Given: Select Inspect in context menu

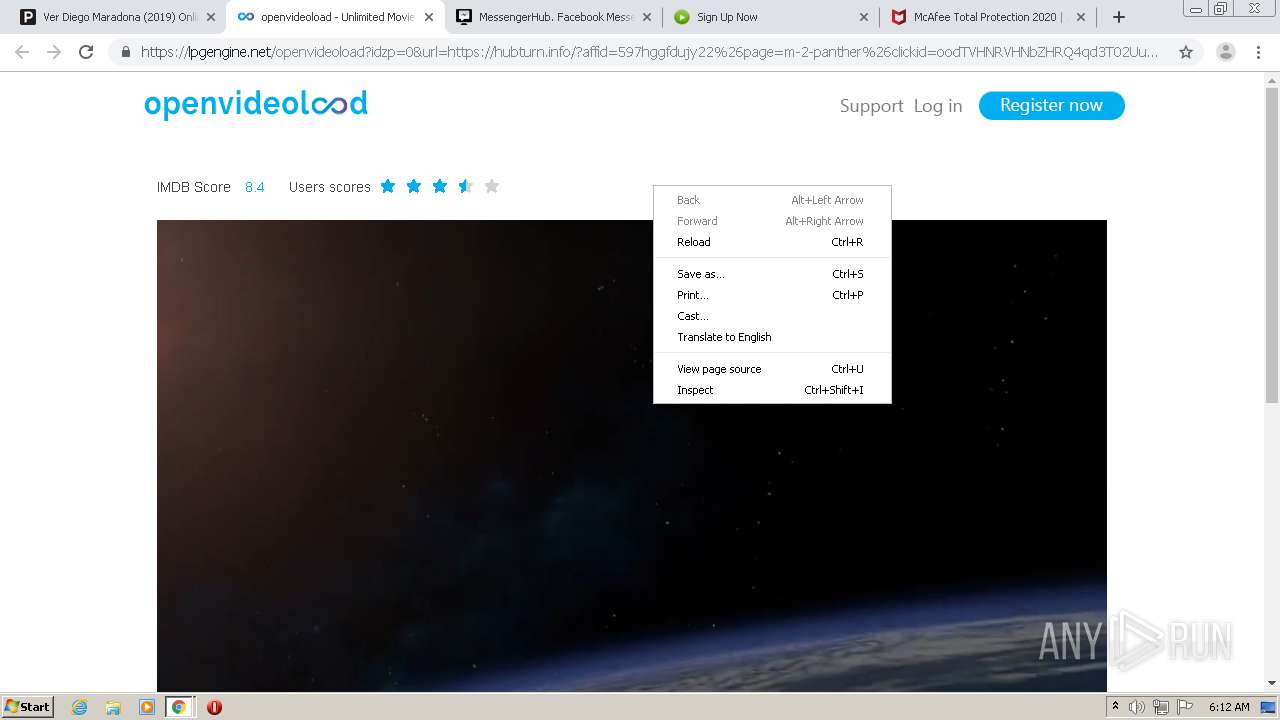Looking at the screenshot, I should pos(772,390).
